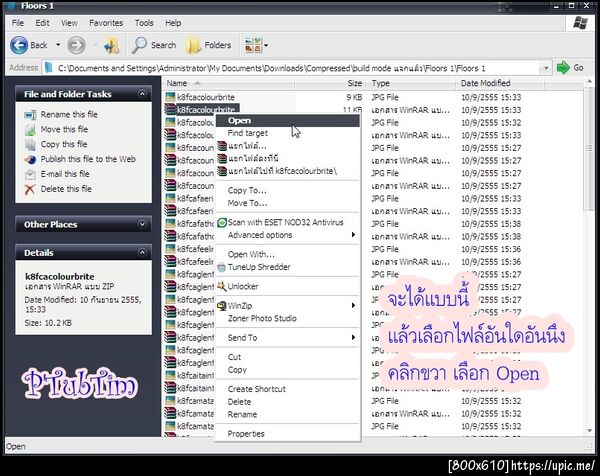Viewport: 600px width, 476px height.
Task: Click the Rename this file link
Action: [x=69, y=114]
